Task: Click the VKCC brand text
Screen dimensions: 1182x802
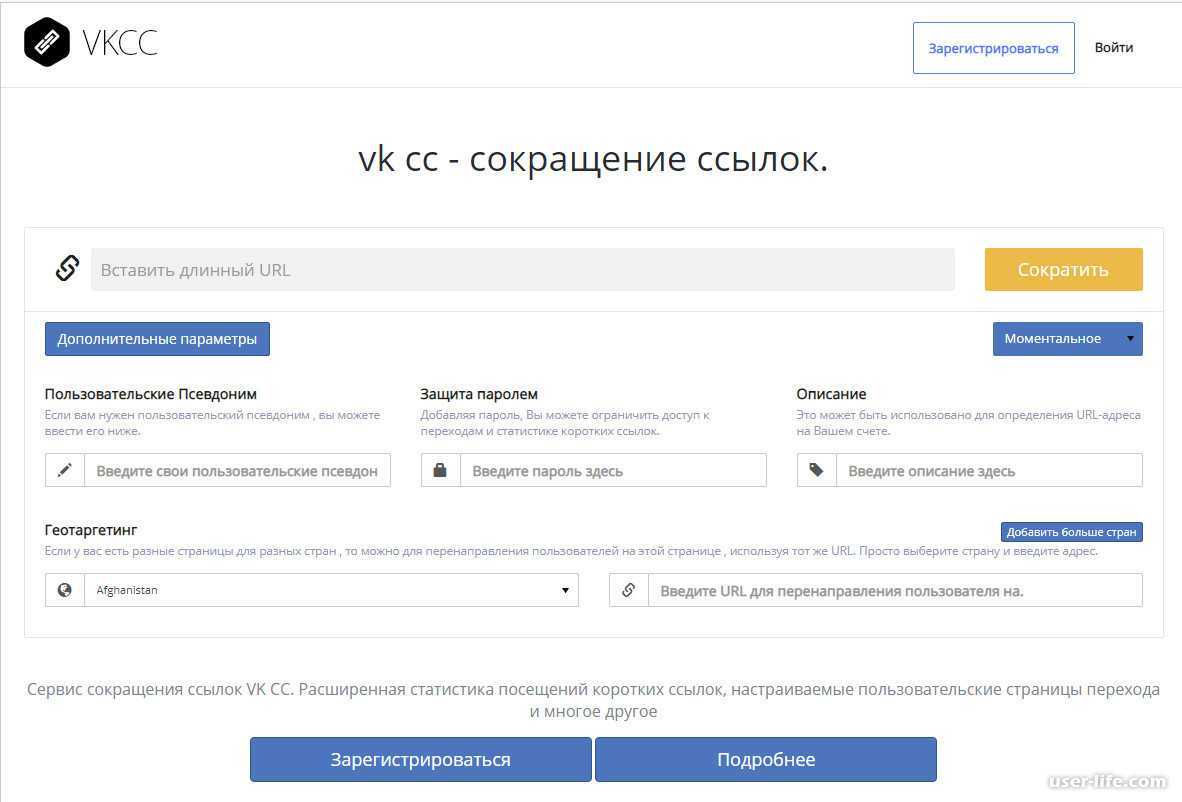Action: 120,43
